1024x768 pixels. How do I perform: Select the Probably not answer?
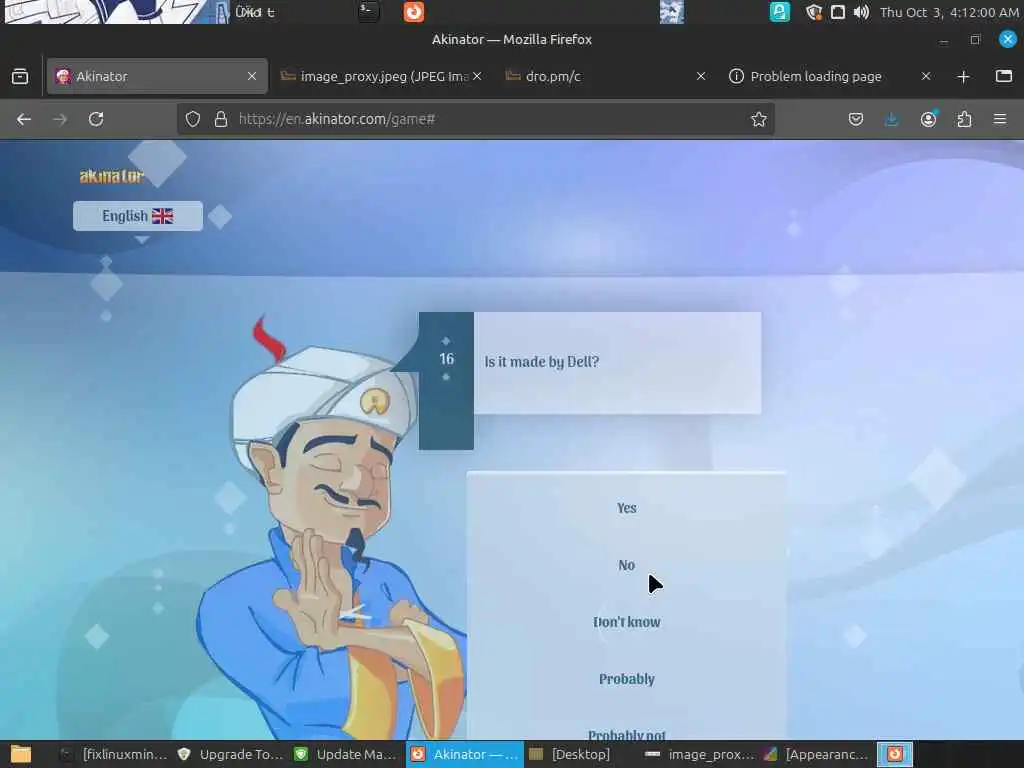626,735
